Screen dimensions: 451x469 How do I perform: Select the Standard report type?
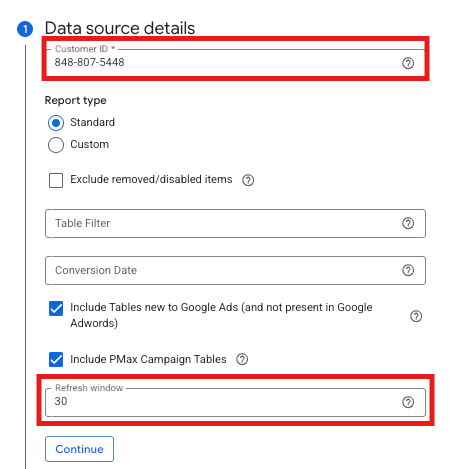[x=56, y=123]
